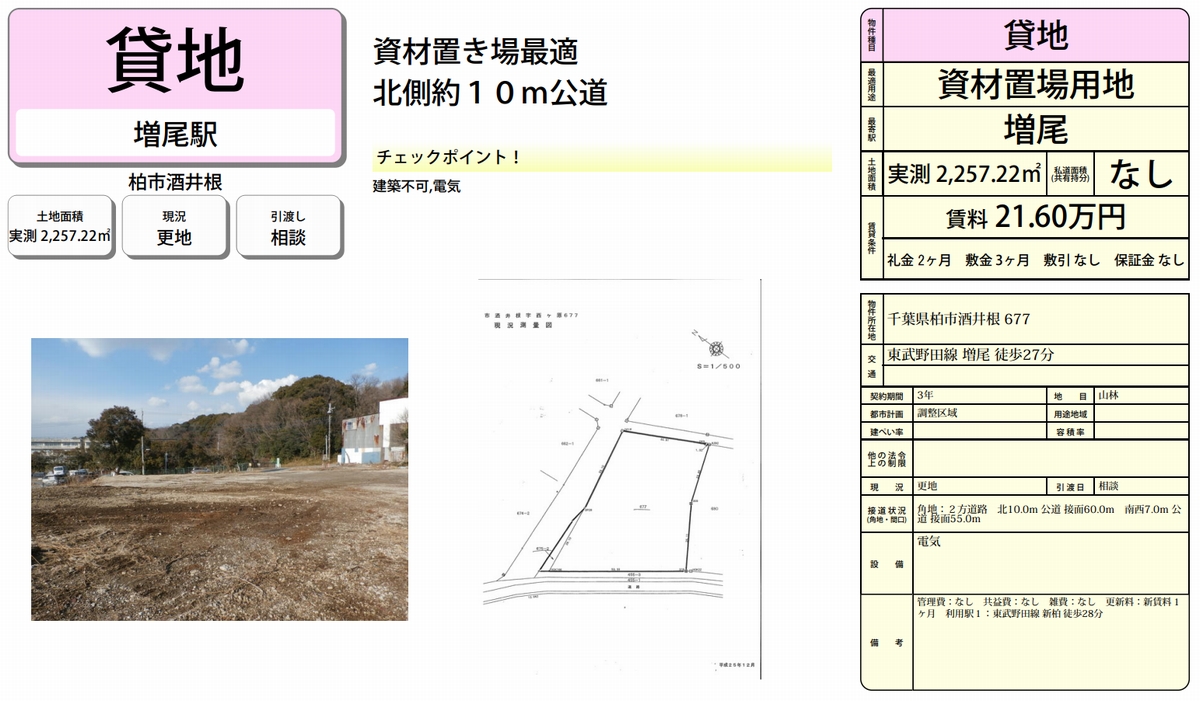Select 東武野田線 増尾 徒歩27分
The height and width of the screenshot is (701, 1200).
coord(971,355)
